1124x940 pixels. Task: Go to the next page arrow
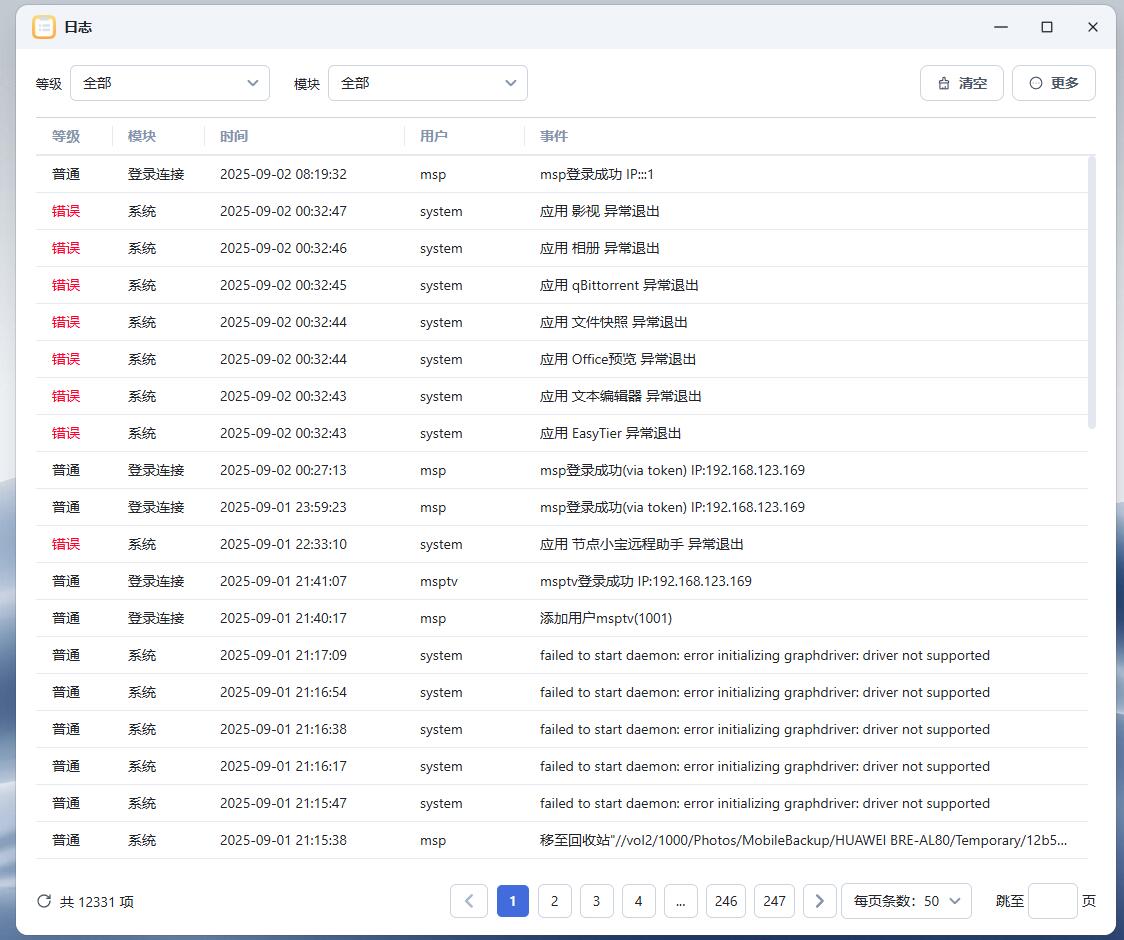[x=820, y=901]
